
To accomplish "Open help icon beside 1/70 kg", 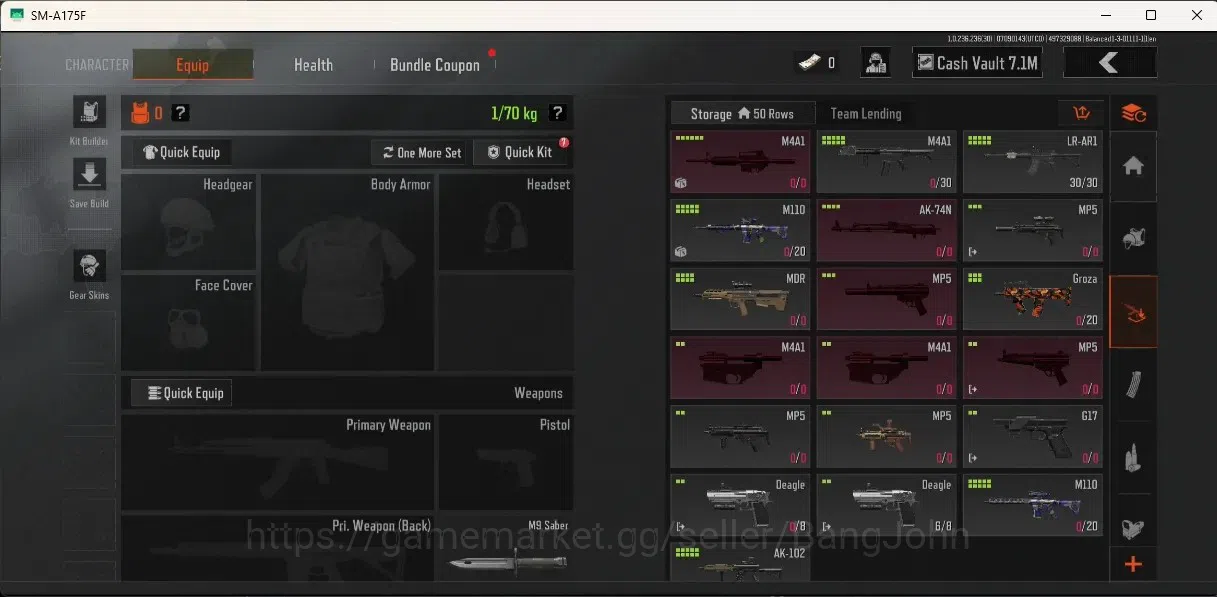I will 557,113.
